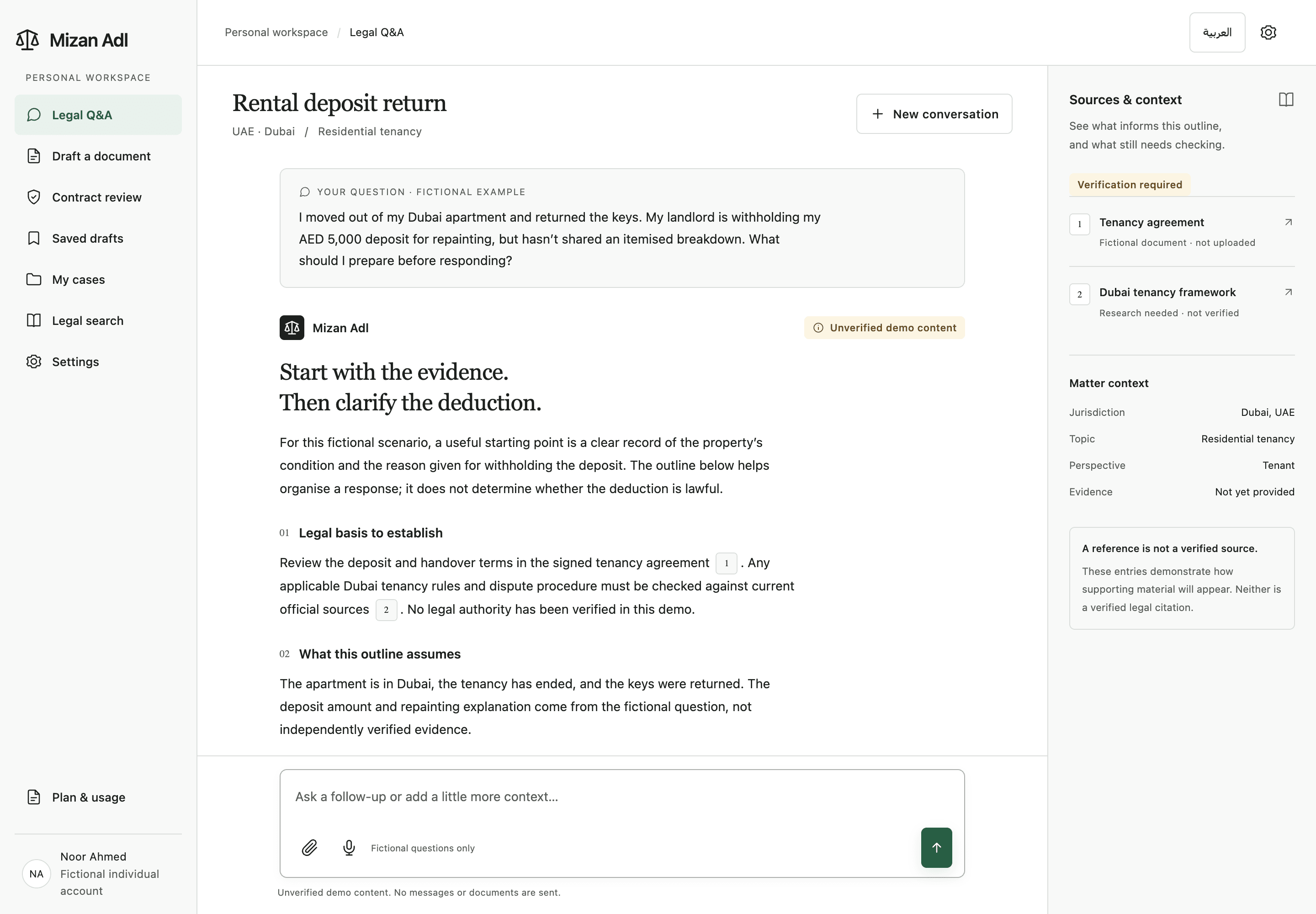The width and height of the screenshot is (1316, 914).
Task: Click the Noor Ahmed account name
Action: tap(93, 857)
